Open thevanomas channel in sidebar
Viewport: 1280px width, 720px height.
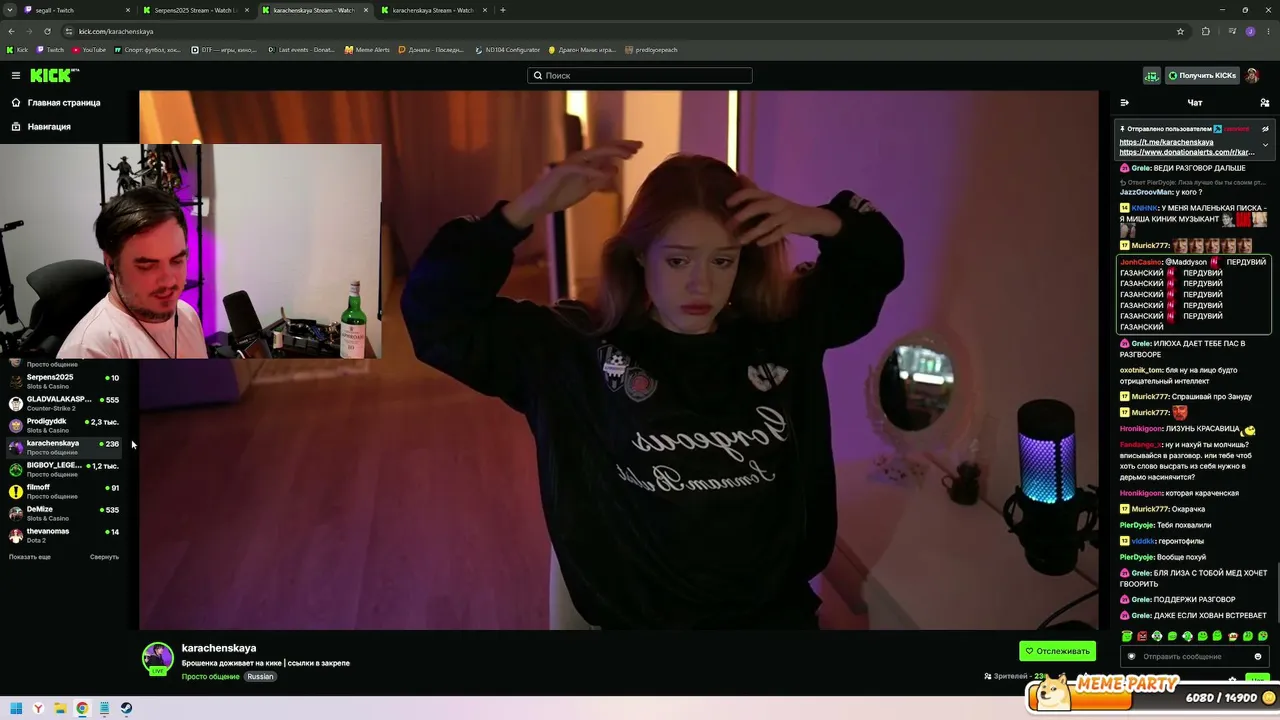coord(64,535)
